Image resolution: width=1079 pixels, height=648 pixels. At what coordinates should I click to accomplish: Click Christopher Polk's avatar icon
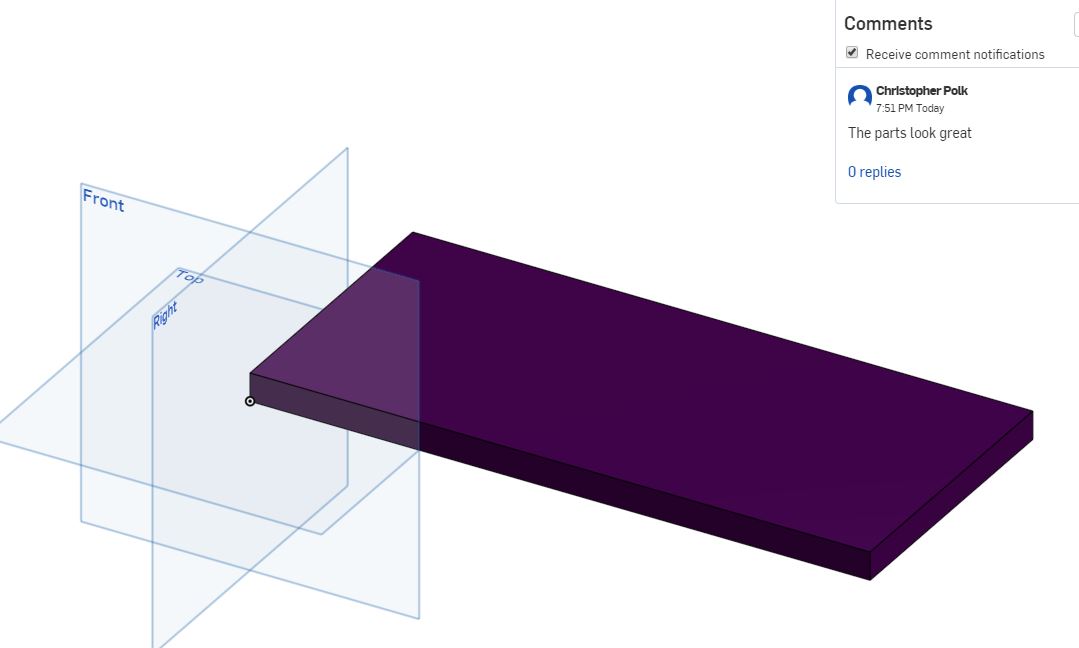[859, 97]
